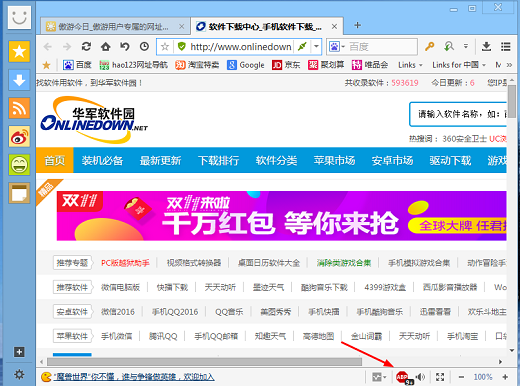
Task: Zoom out with the minus button
Action: [461, 377]
